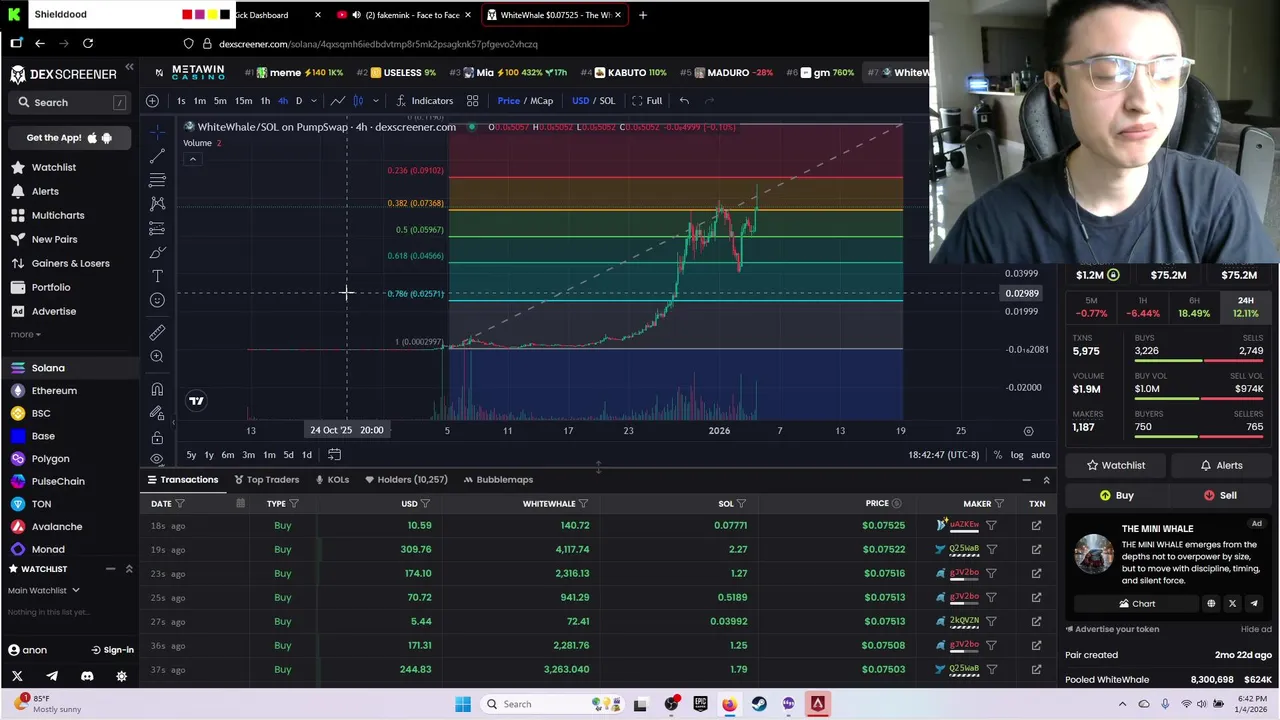Toggle lock all drawing tools
The width and height of the screenshot is (1280, 720).
coord(157,437)
